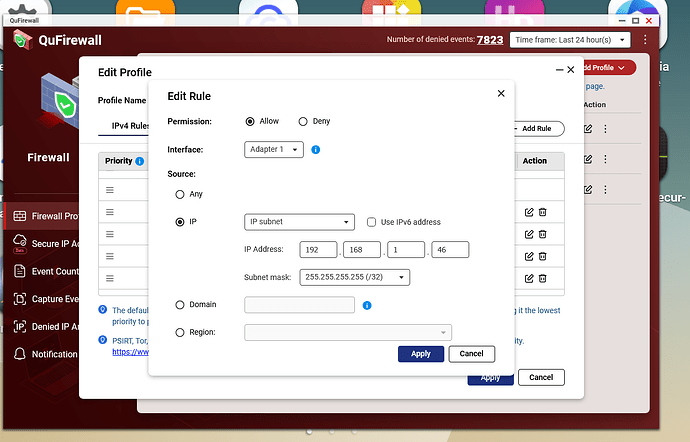The image size is (690, 442).
Task: Open denied events count 7823
Action: 490,40
